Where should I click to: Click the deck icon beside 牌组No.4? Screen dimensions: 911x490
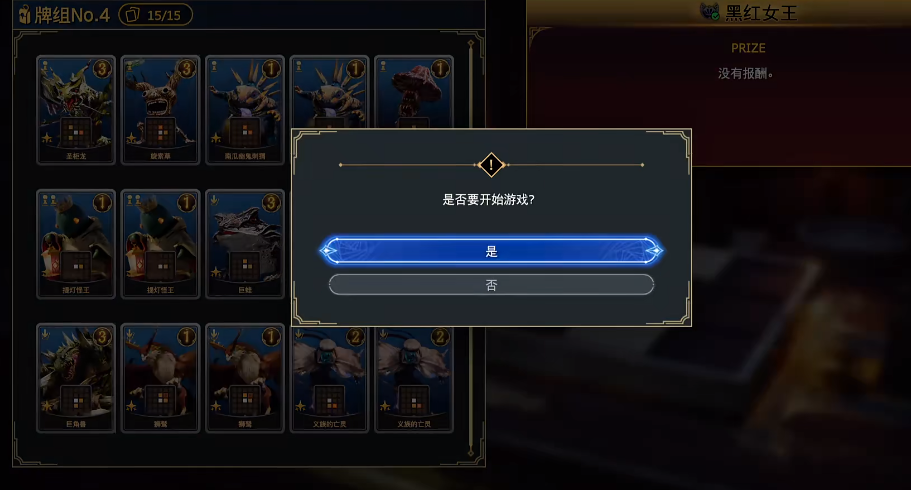24,15
